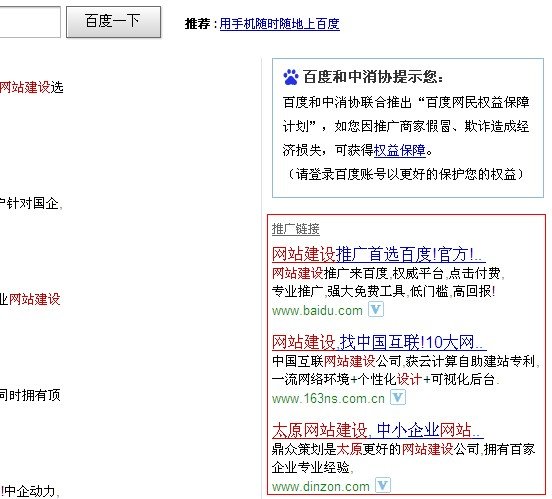Expand the arrow next to www.163ns.com.cn
Viewport: 552px width, 499px height.
[398, 398]
